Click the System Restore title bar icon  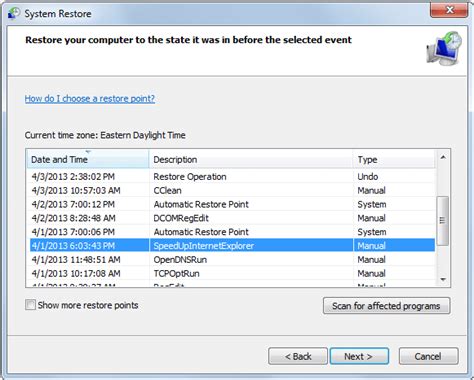(x=14, y=13)
